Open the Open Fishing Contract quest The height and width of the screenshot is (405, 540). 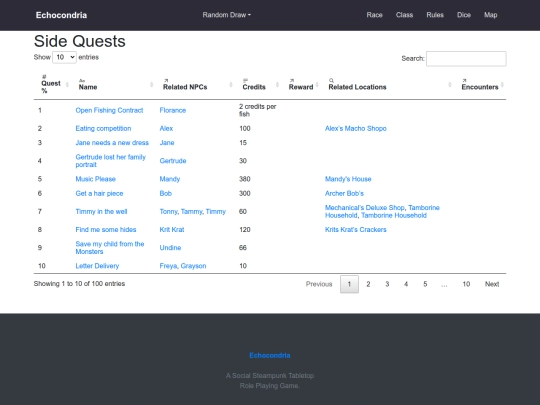[x=109, y=110]
